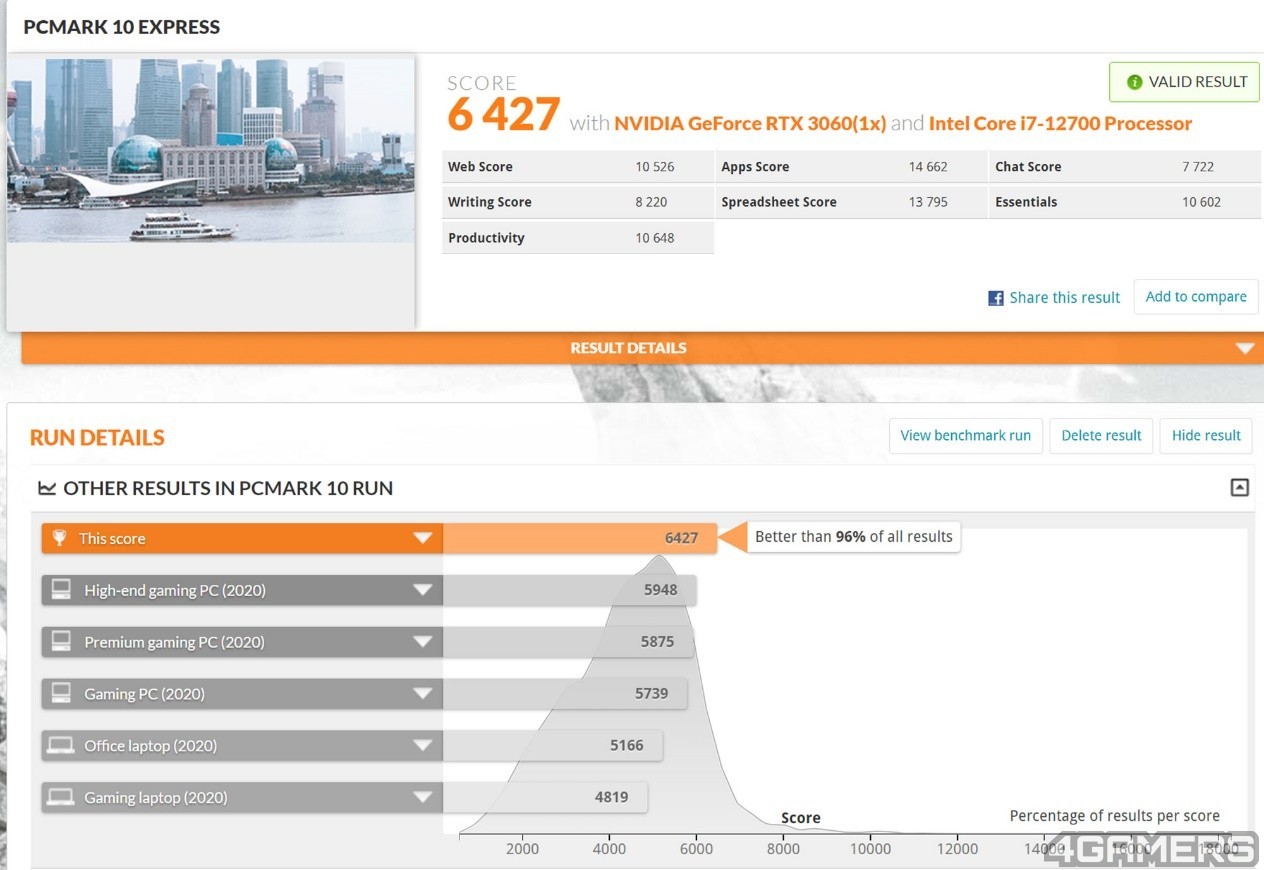Screen dimensions: 1264x870
Task: Click the Facebook icon next to Share this result
Action: 996,298
